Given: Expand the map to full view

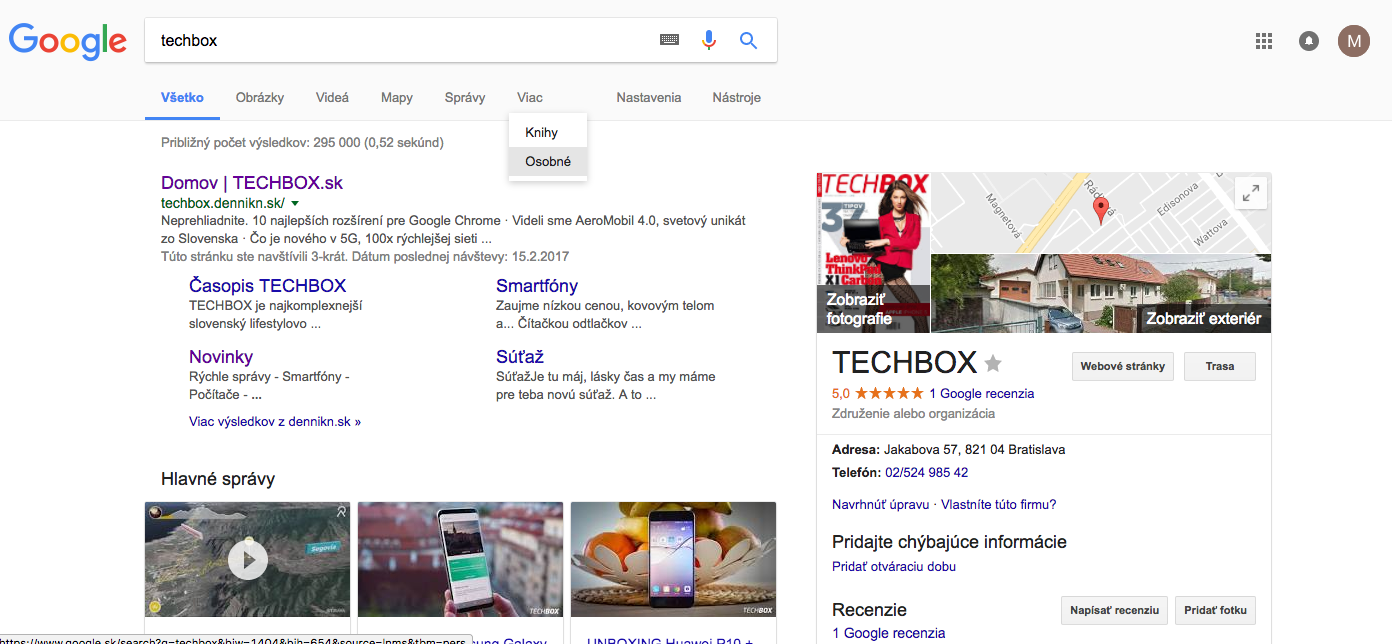Looking at the screenshot, I should 1251,193.
